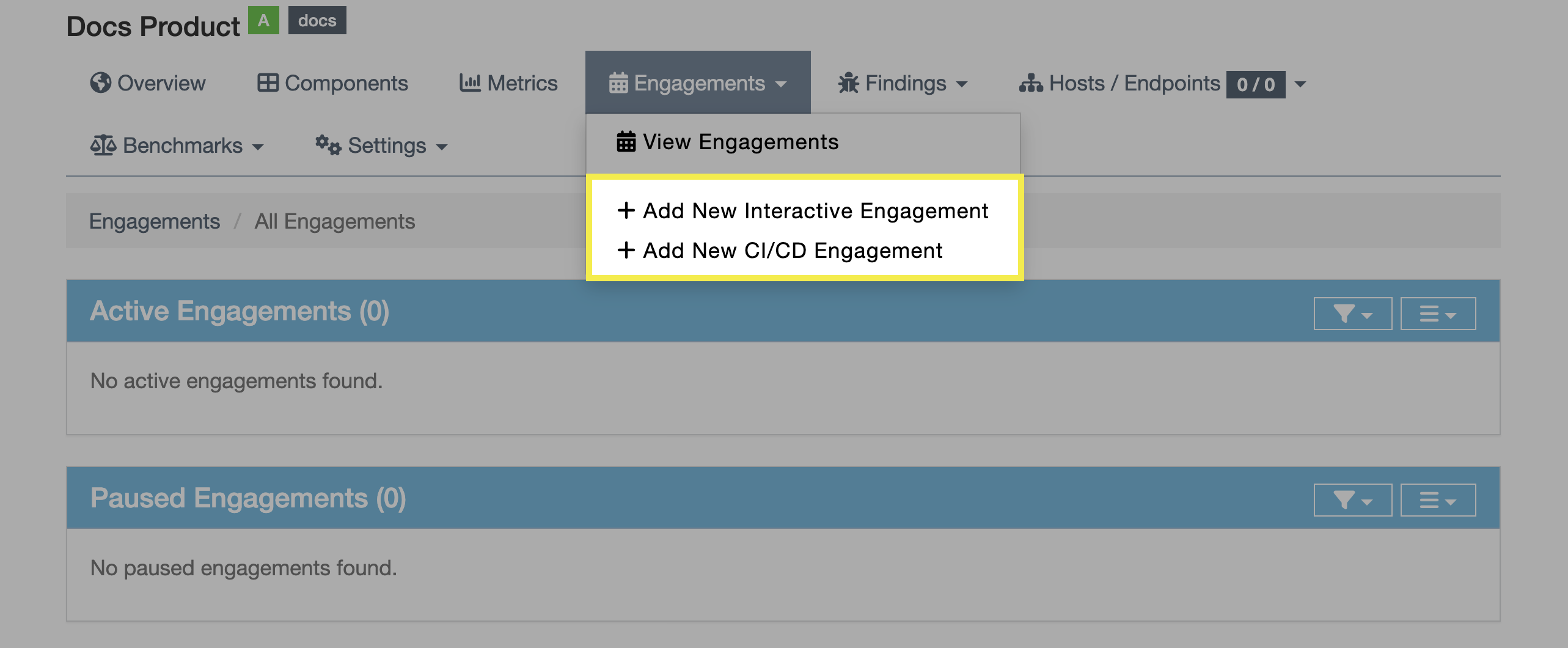Click the All Engagements breadcrumb link

tap(334, 221)
